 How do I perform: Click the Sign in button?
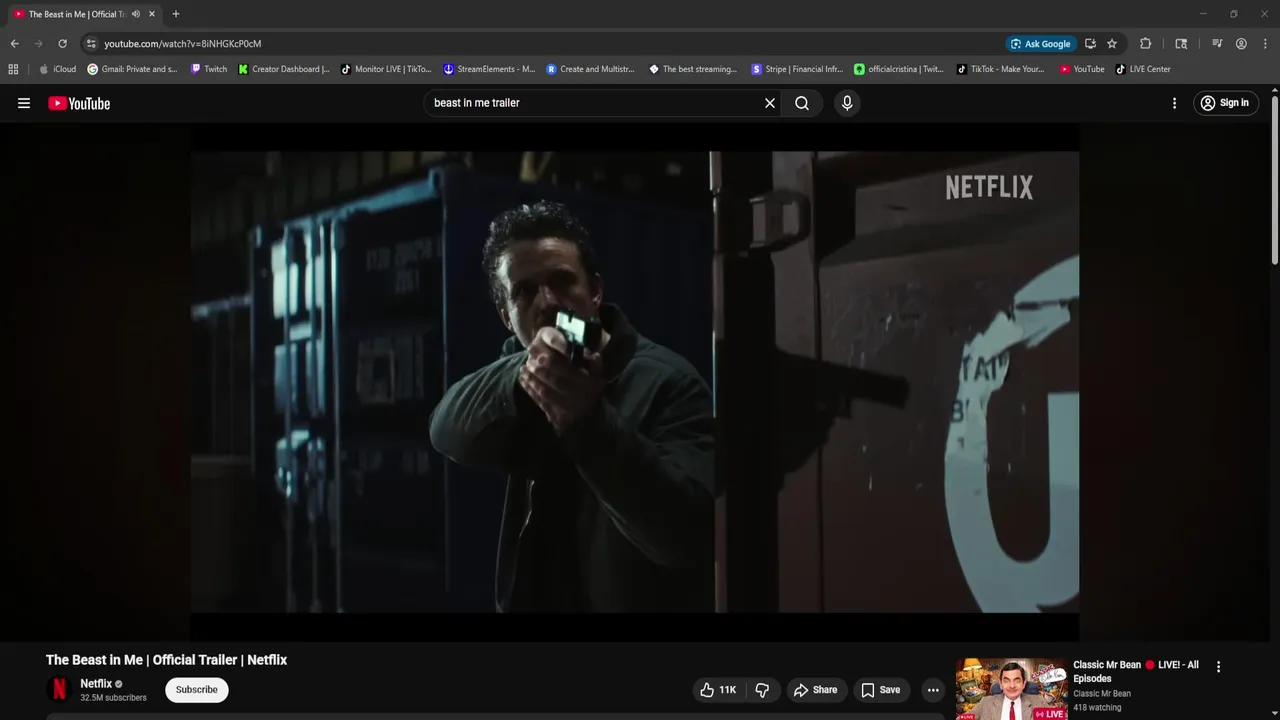[1225, 103]
